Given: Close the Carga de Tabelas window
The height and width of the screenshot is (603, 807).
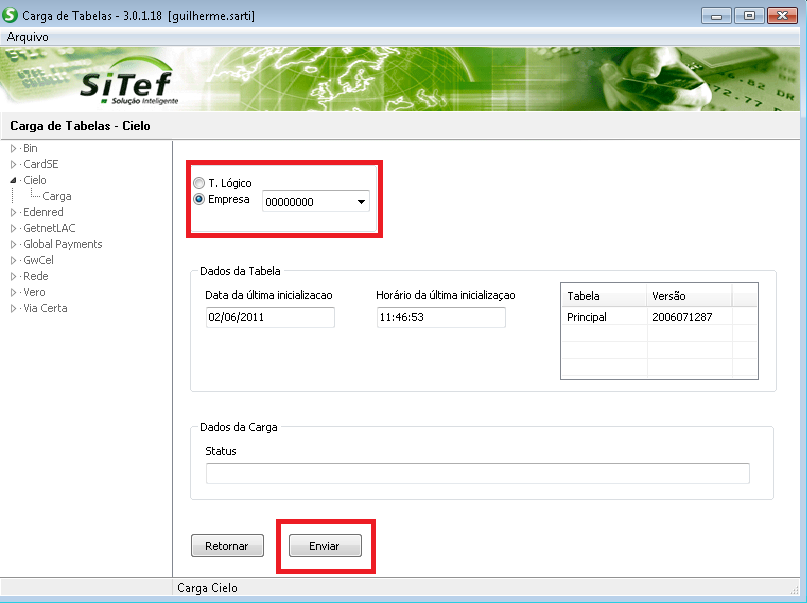Looking at the screenshot, I should 782,16.
